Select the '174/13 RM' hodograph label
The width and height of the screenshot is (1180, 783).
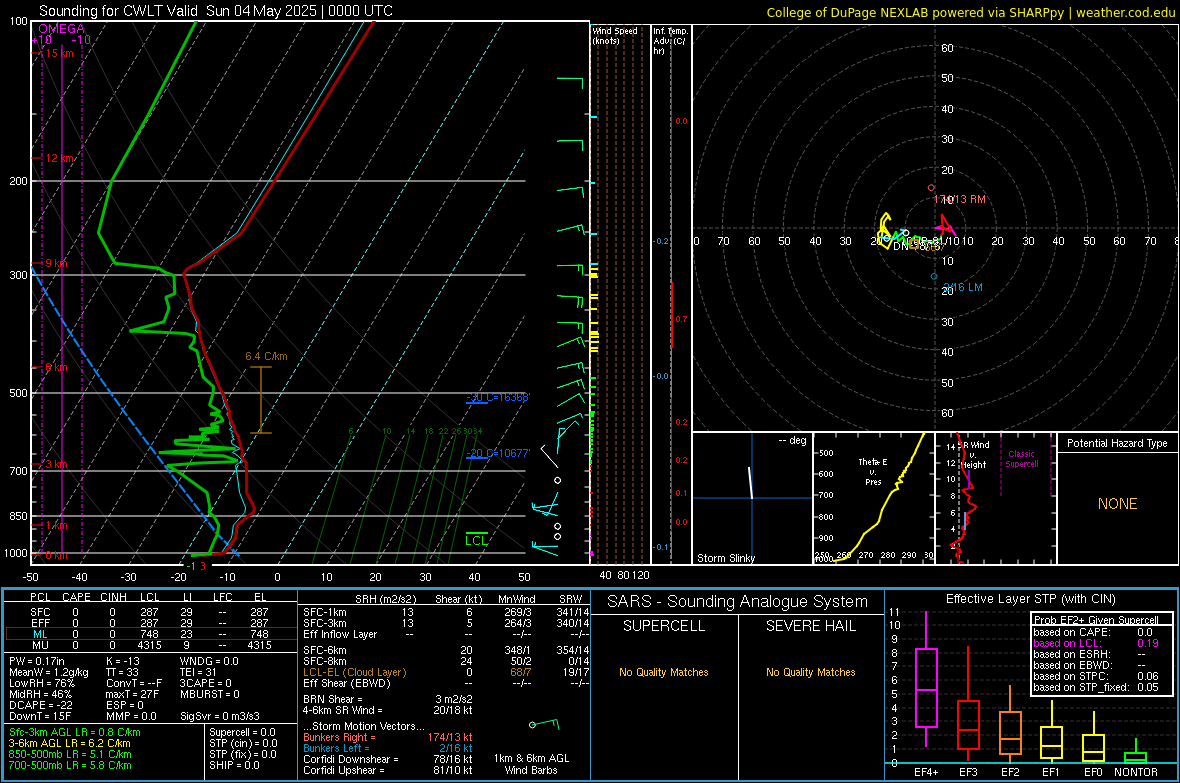pos(960,200)
